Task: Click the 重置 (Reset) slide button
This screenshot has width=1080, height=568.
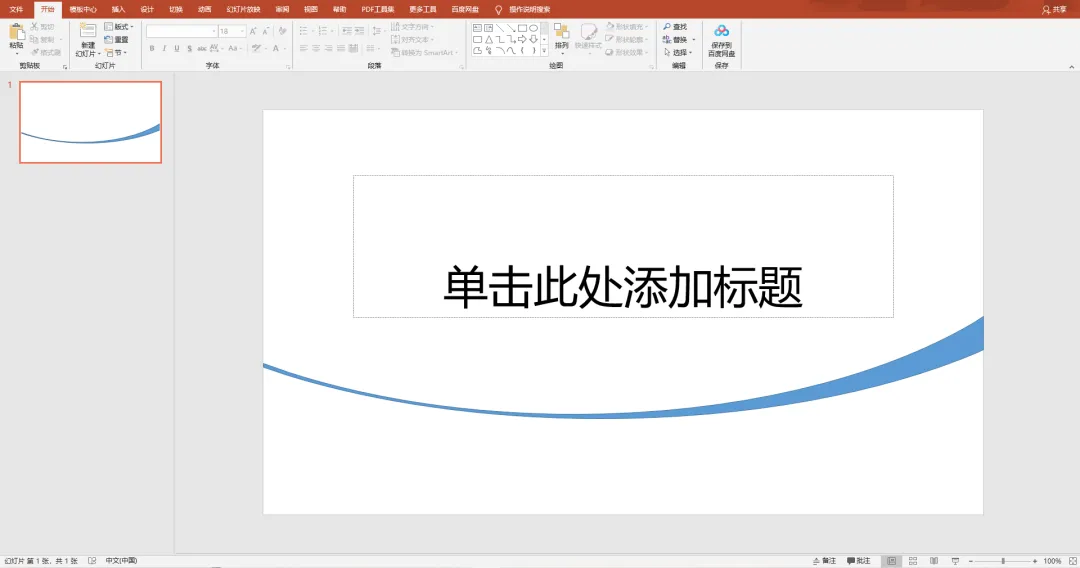Action: (x=116, y=39)
